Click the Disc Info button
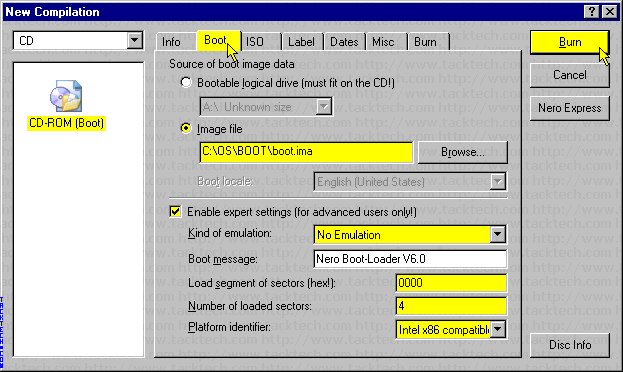 tap(570, 345)
